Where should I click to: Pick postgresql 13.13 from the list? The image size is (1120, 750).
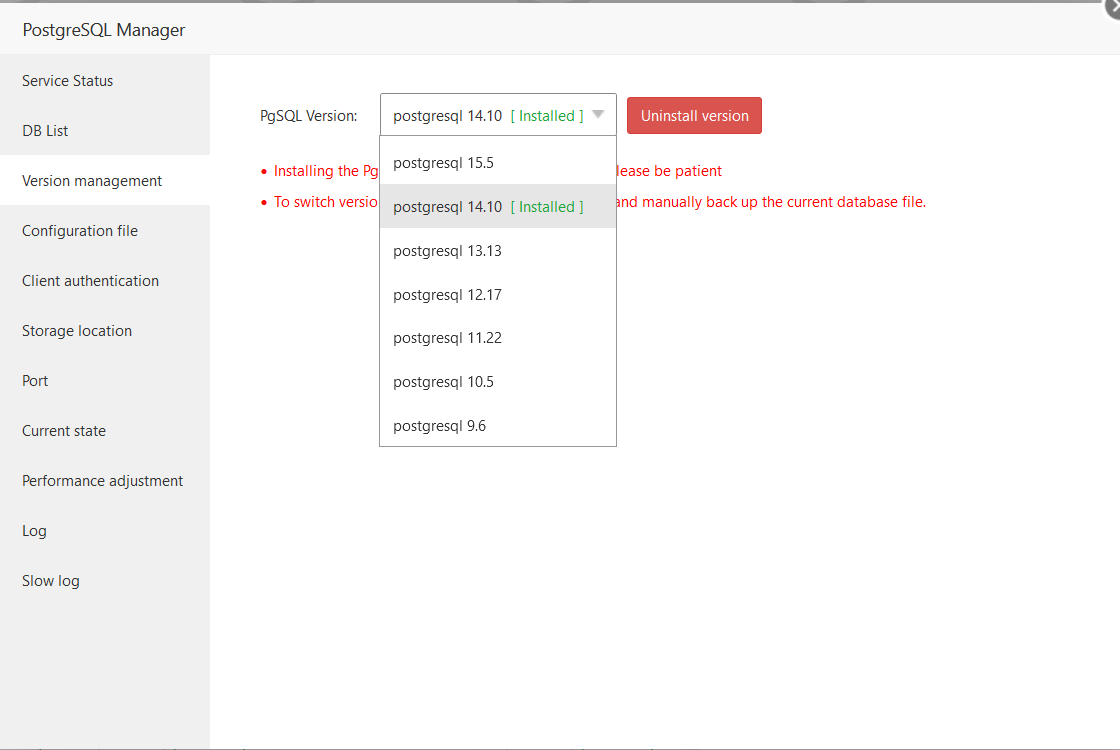pyautogui.click(x=498, y=251)
